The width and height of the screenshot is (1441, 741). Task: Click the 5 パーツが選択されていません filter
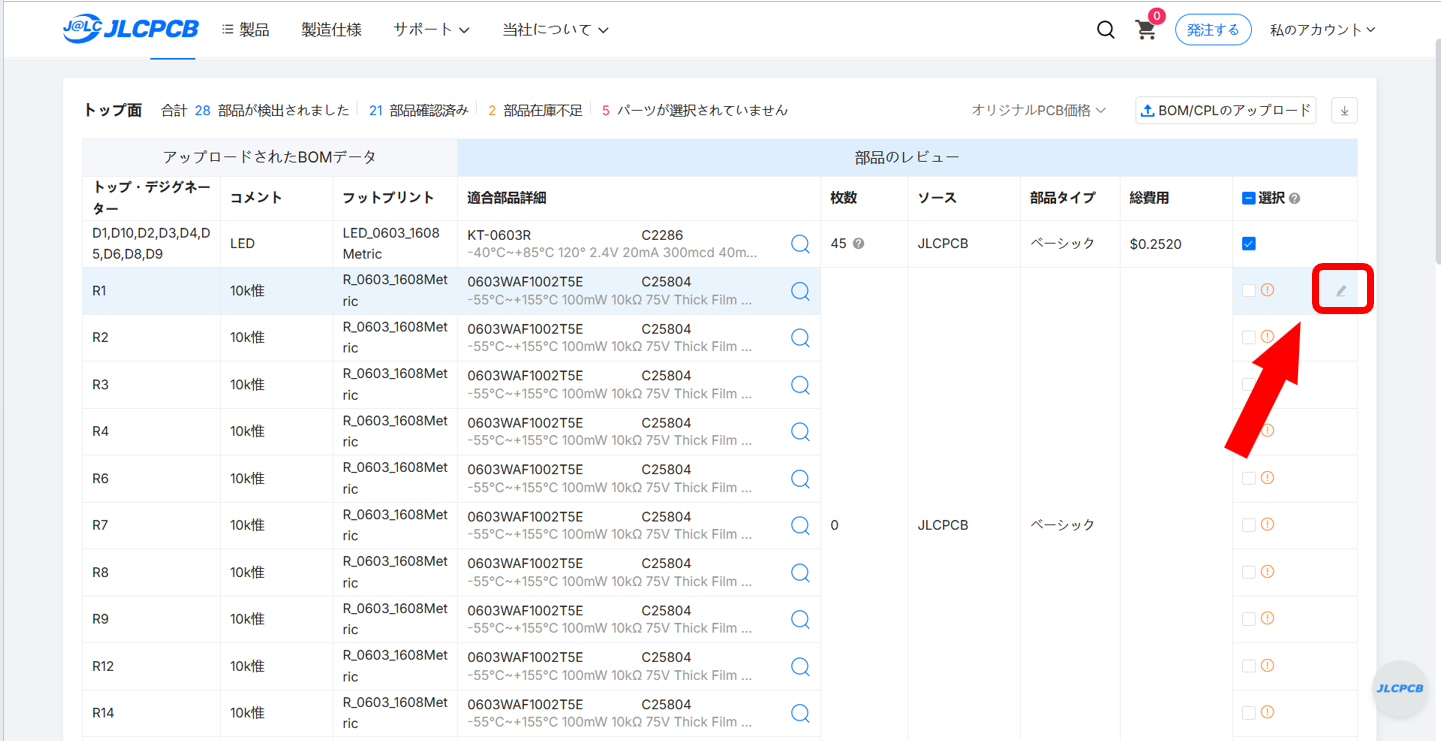pyautogui.click(x=695, y=110)
